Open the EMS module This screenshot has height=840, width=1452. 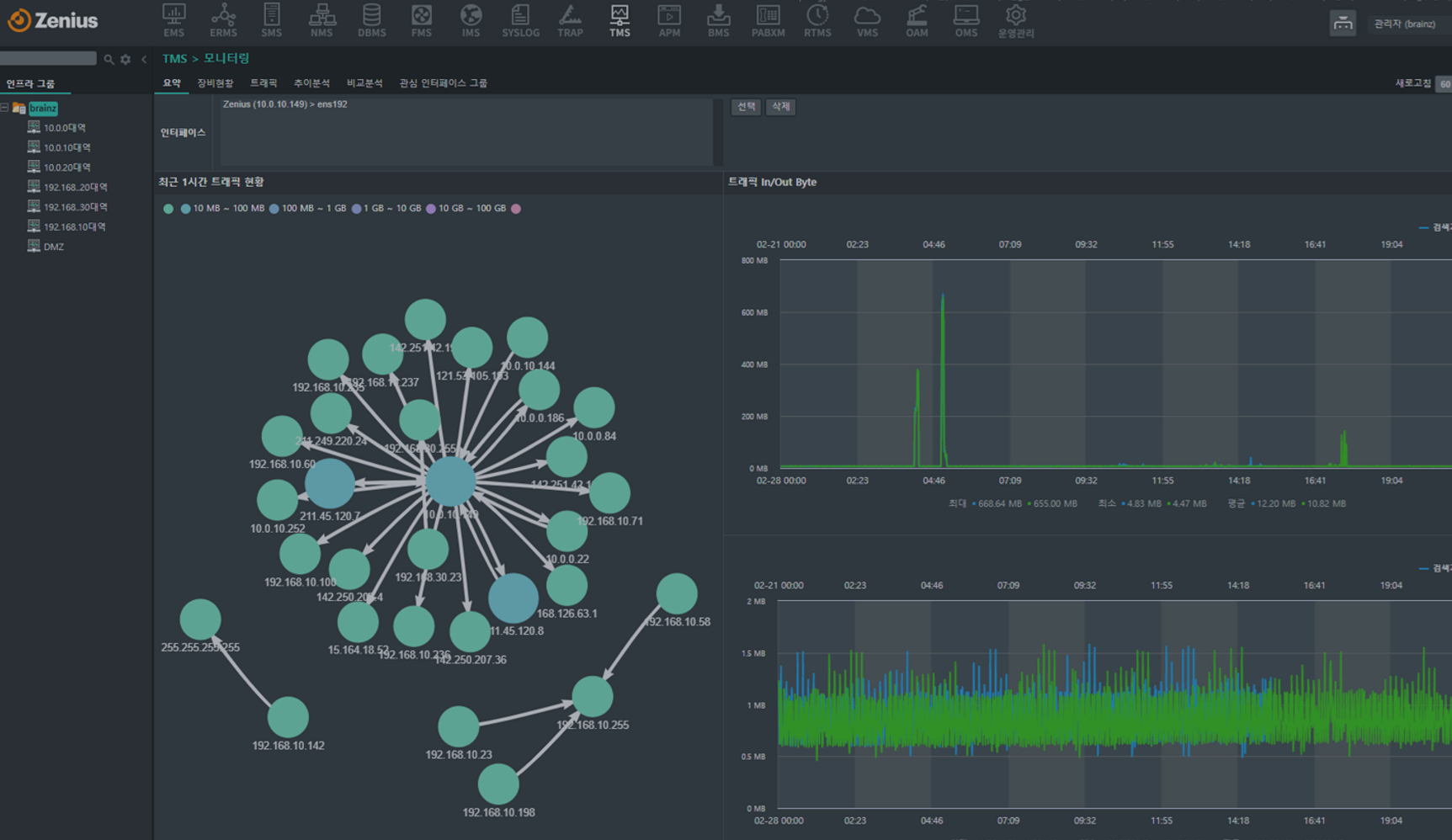[173, 20]
